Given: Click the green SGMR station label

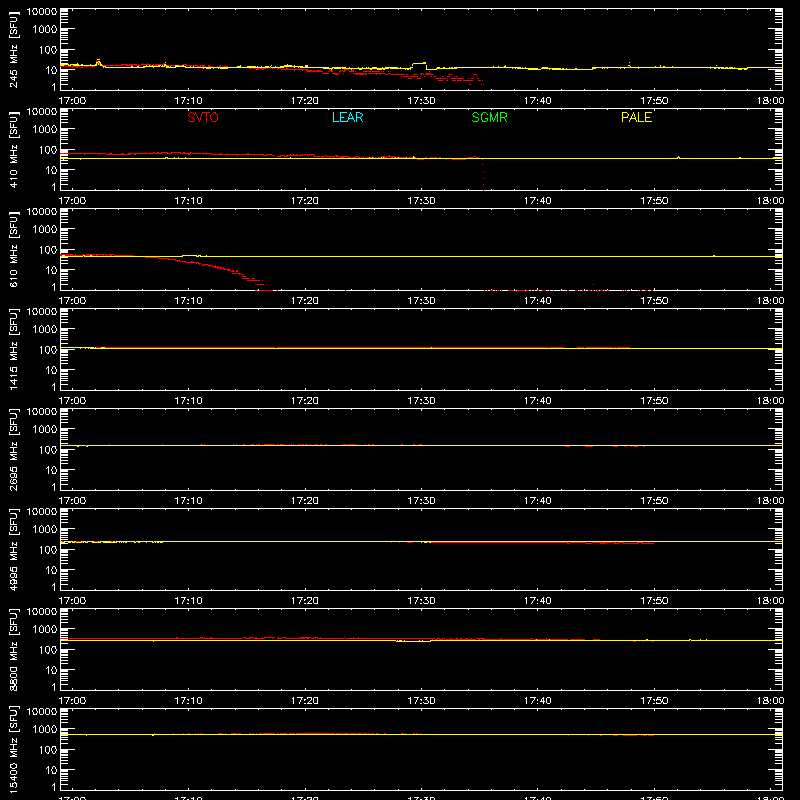Looking at the screenshot, I should (489, 117).
